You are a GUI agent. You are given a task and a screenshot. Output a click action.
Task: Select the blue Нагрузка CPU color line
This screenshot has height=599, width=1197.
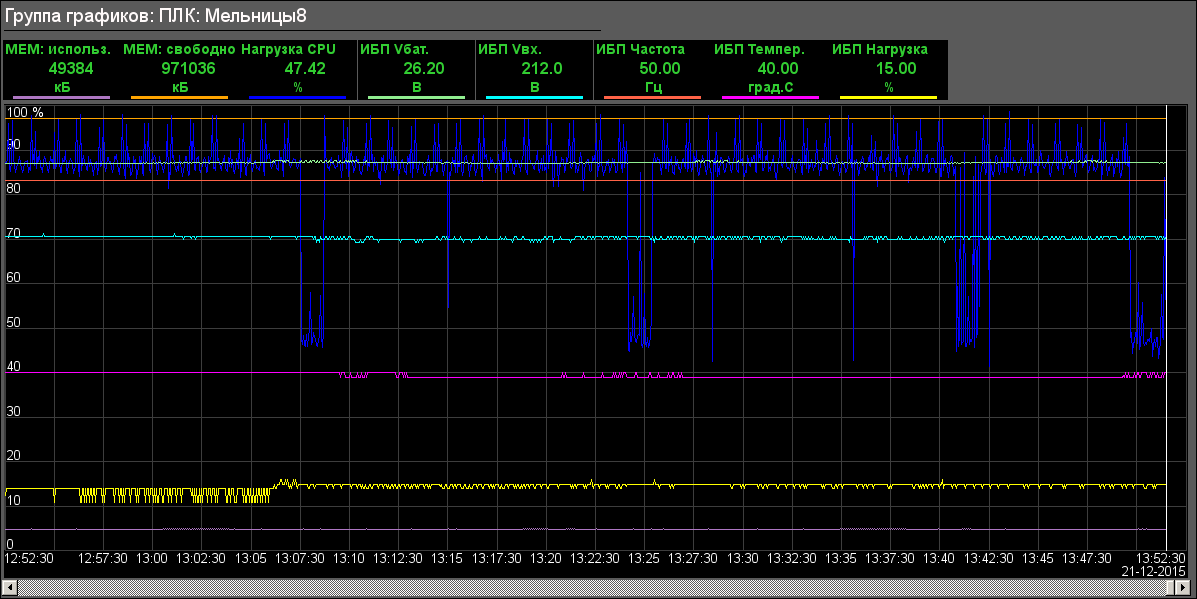tap(297, 98)
